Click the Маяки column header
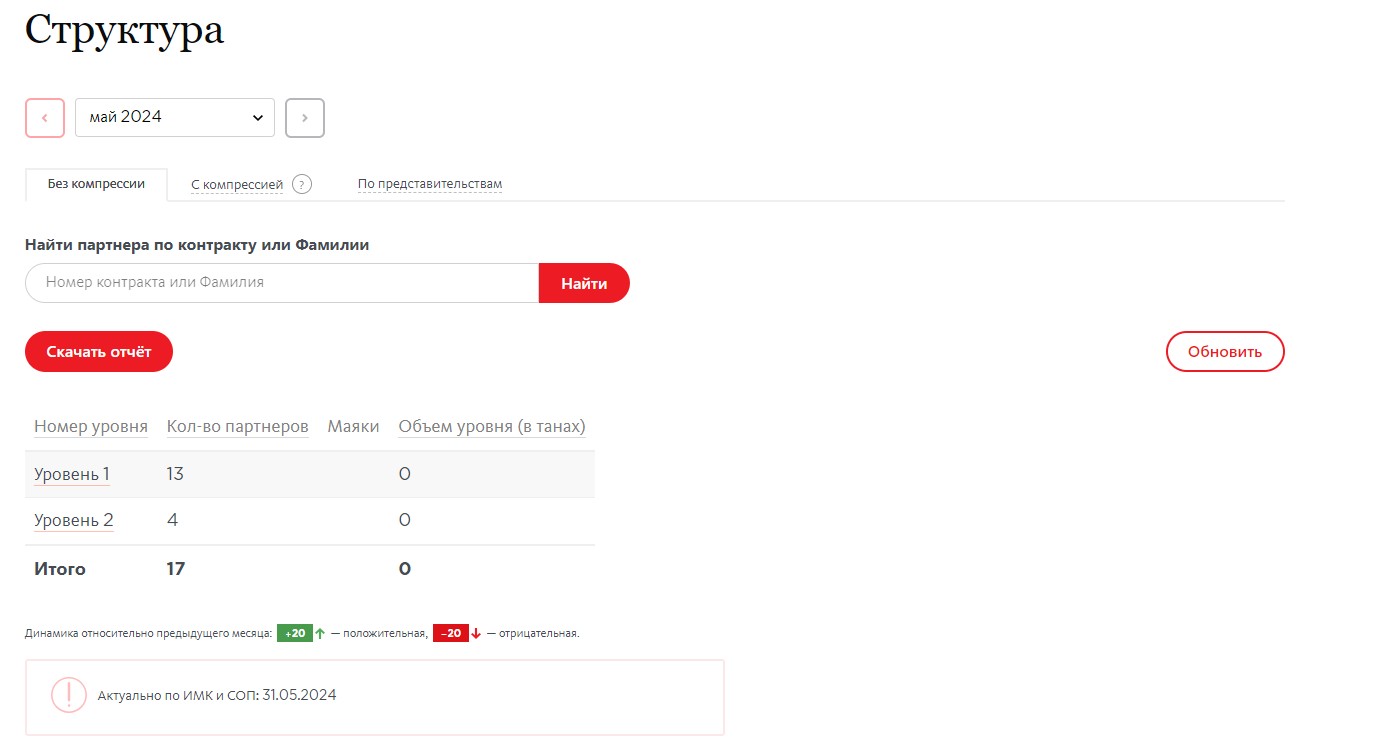1381x746 pixels. [x=353, y=427]
